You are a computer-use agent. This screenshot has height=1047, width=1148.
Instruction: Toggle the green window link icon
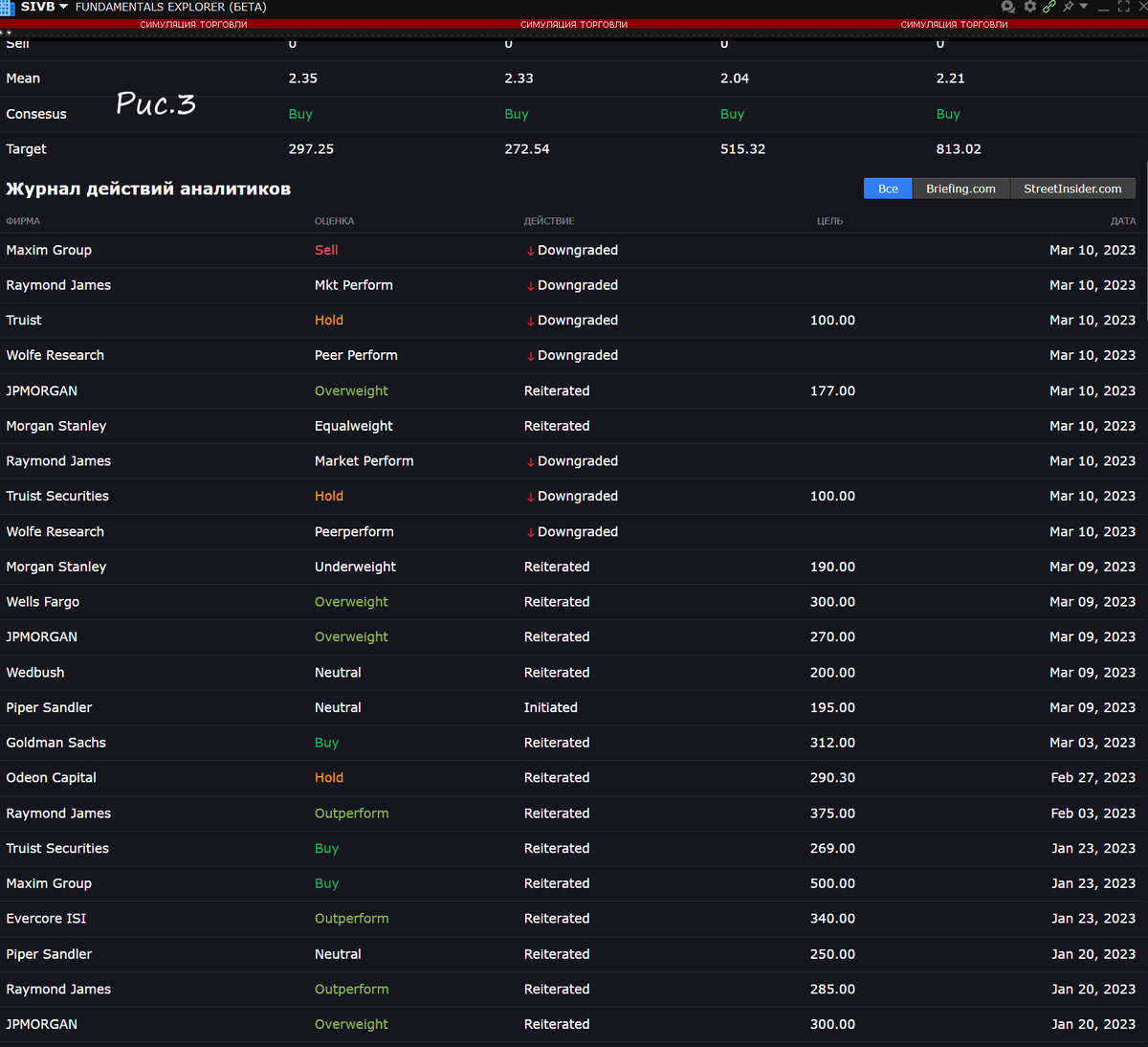click(1049, 7)
